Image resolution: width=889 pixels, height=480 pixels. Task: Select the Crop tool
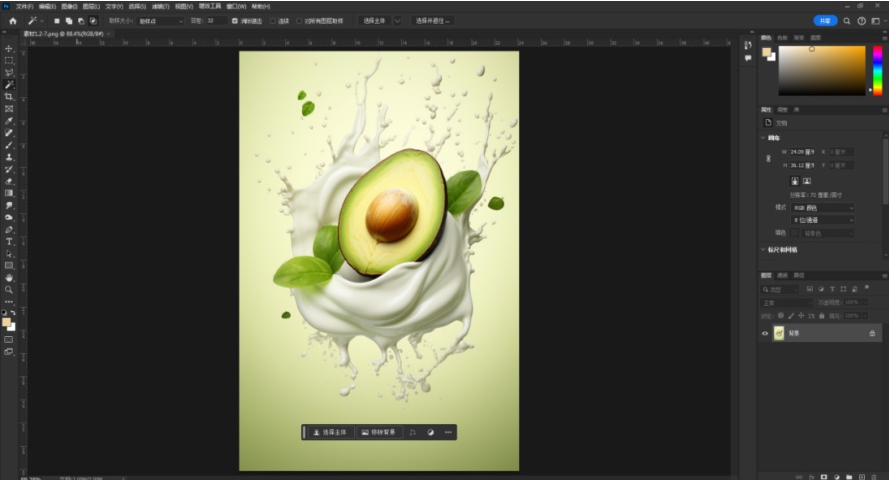[9, 97]
